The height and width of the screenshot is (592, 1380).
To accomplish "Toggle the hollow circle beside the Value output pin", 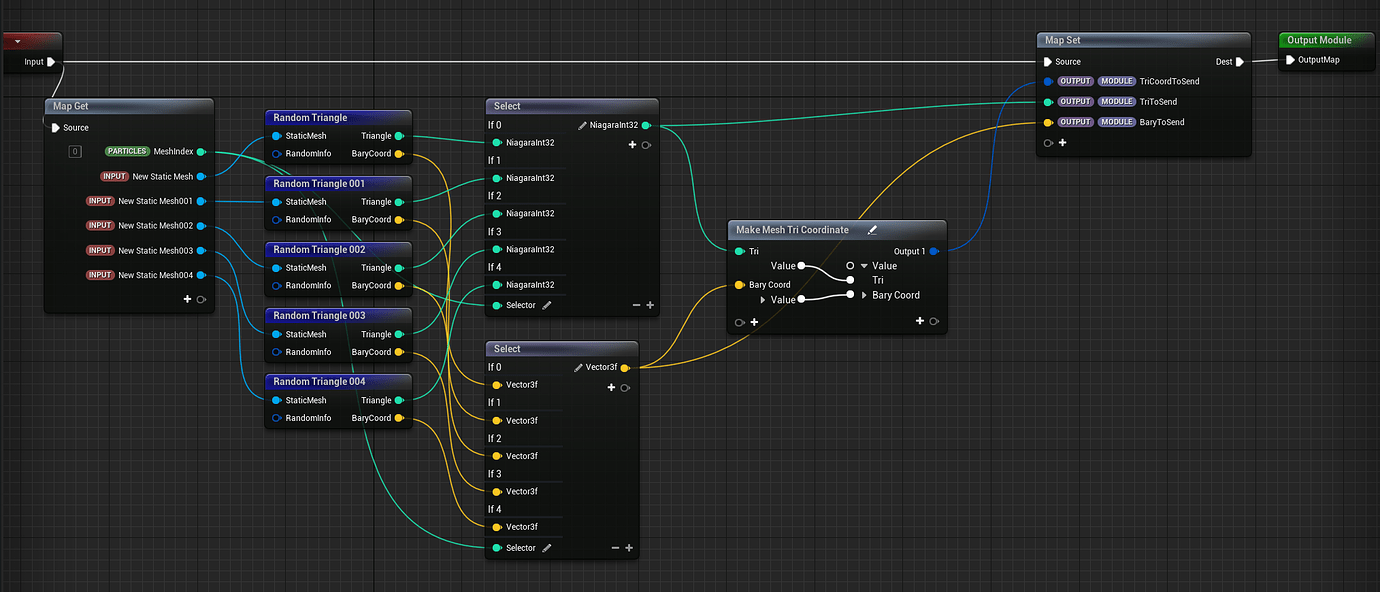I will 850,265.
